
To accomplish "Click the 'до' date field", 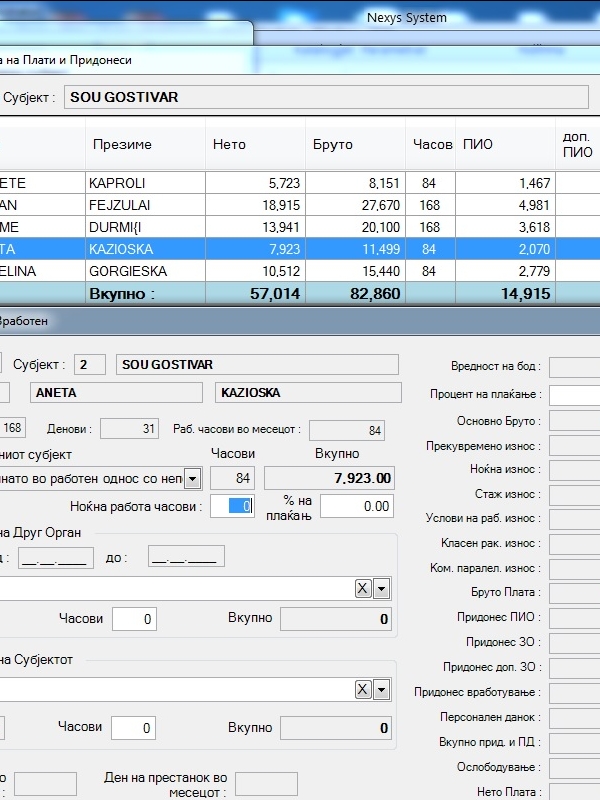I will tap(186, 557).
